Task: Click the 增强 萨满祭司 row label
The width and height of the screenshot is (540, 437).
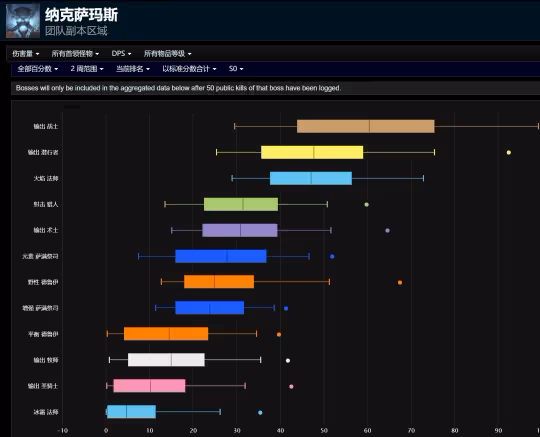Action: [x=40, y=308]
